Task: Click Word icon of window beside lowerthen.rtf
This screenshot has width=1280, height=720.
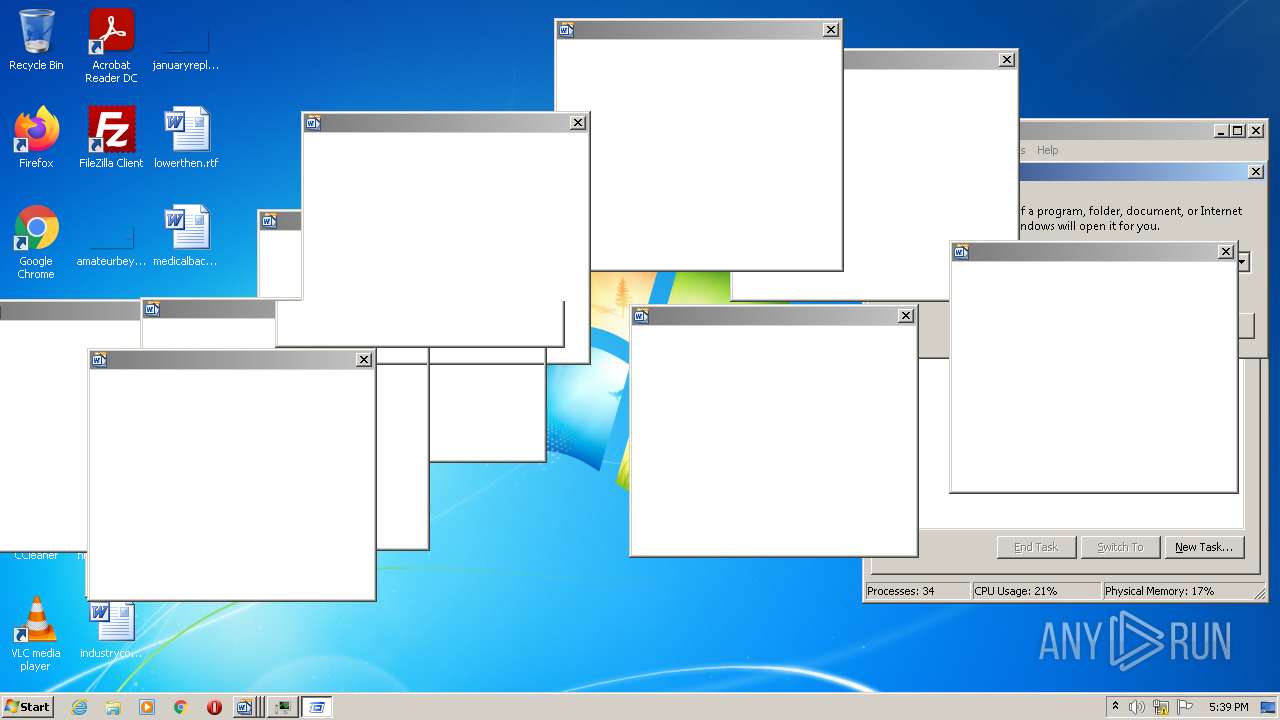Action: coord(313,123)
